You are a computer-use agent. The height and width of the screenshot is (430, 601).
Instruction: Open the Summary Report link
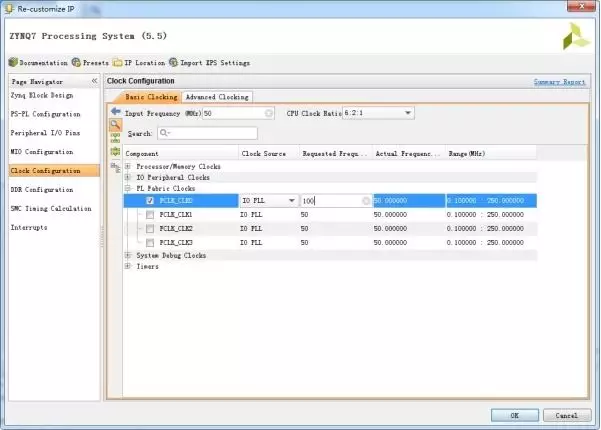[x=559, y=82]
